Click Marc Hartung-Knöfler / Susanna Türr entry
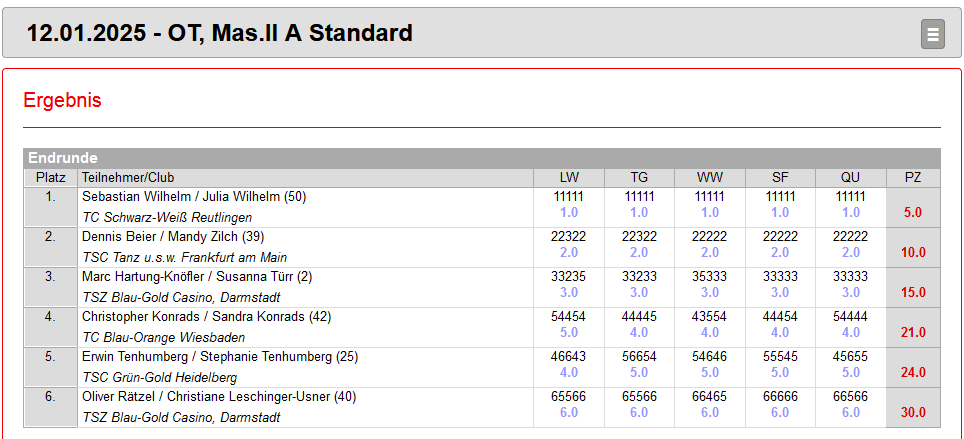This screenshot has width=964, height=439. pos(197,277)
